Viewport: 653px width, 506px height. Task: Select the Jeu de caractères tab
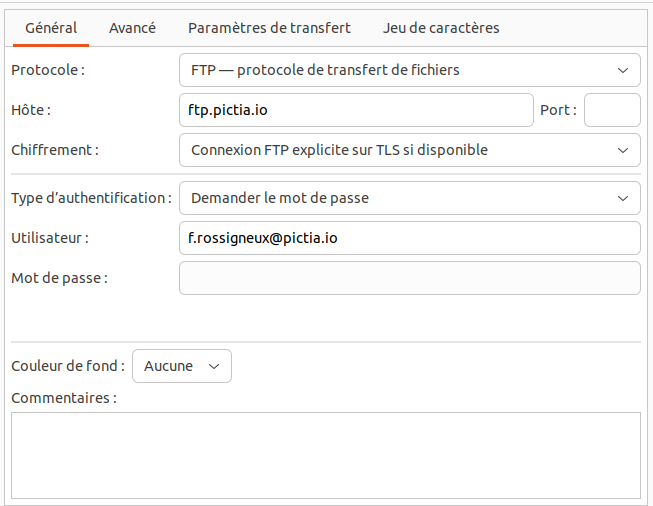pos(441,28)
